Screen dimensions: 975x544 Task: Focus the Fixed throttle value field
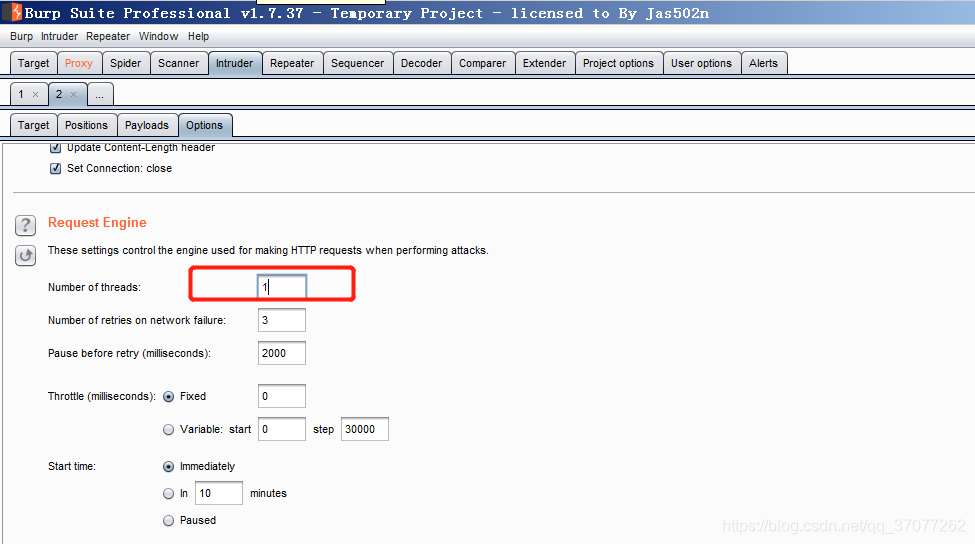282,397
